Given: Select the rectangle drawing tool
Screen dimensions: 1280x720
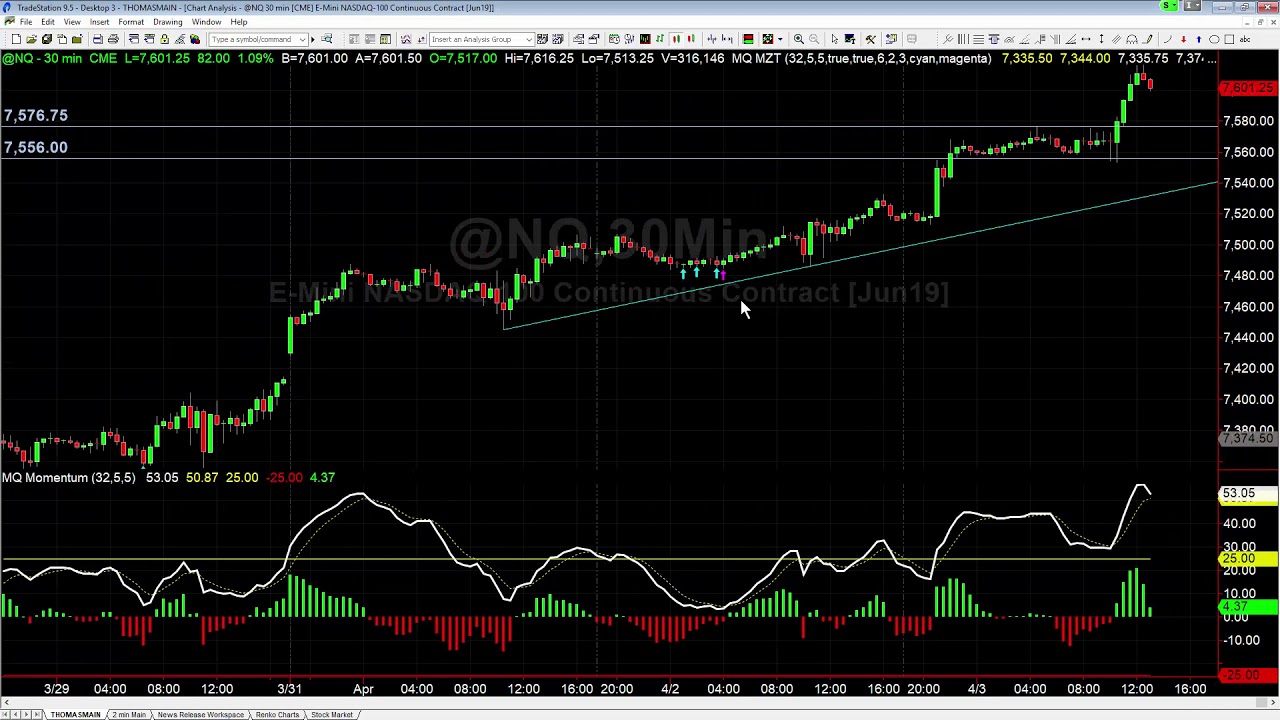Looking at the screenshot, I should [1229, 39].
